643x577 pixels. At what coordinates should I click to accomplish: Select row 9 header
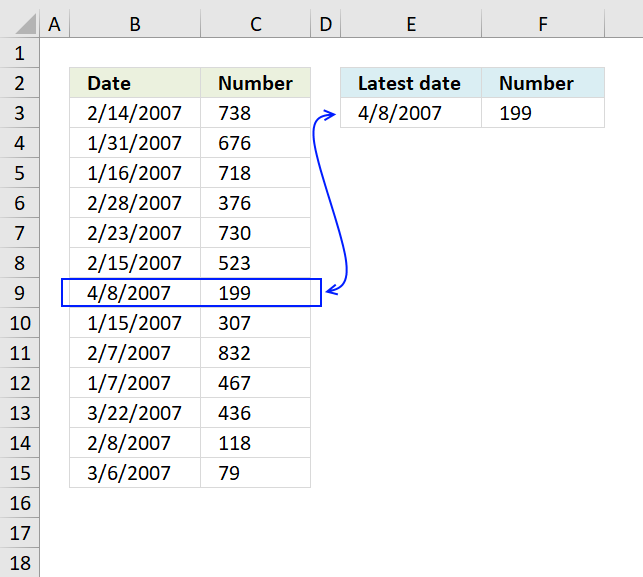click(19, 293)
